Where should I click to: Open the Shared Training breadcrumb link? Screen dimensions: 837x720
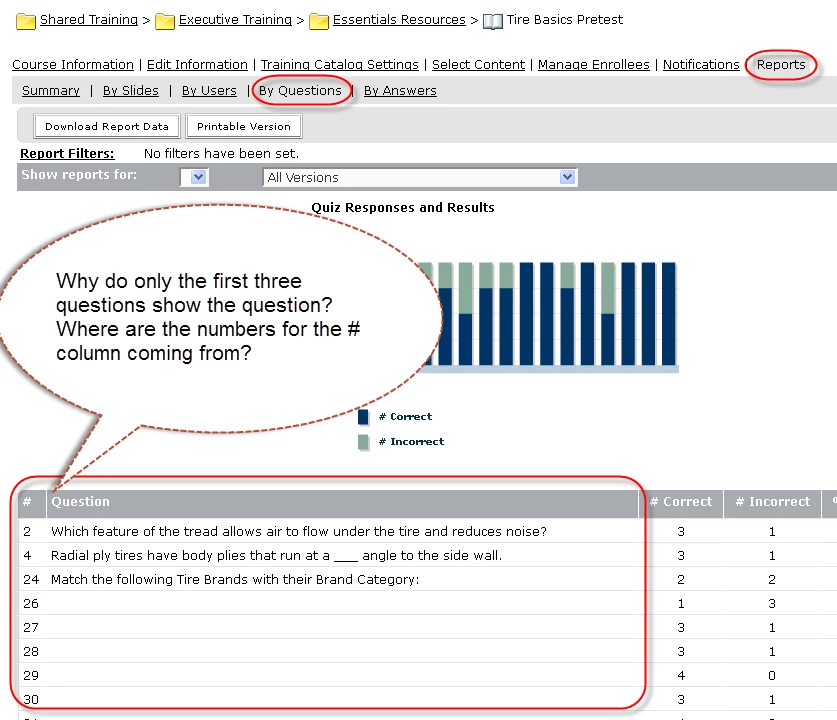coord(89,20)
